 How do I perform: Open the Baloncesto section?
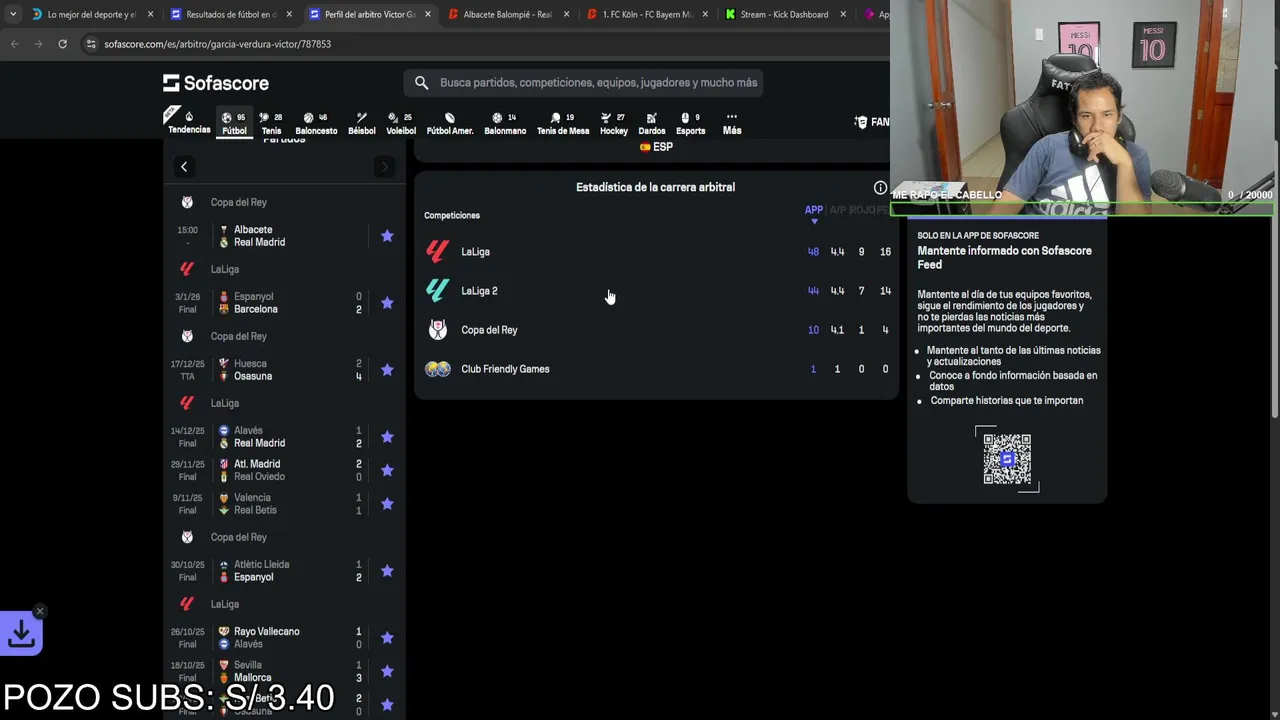pos(316,123)
